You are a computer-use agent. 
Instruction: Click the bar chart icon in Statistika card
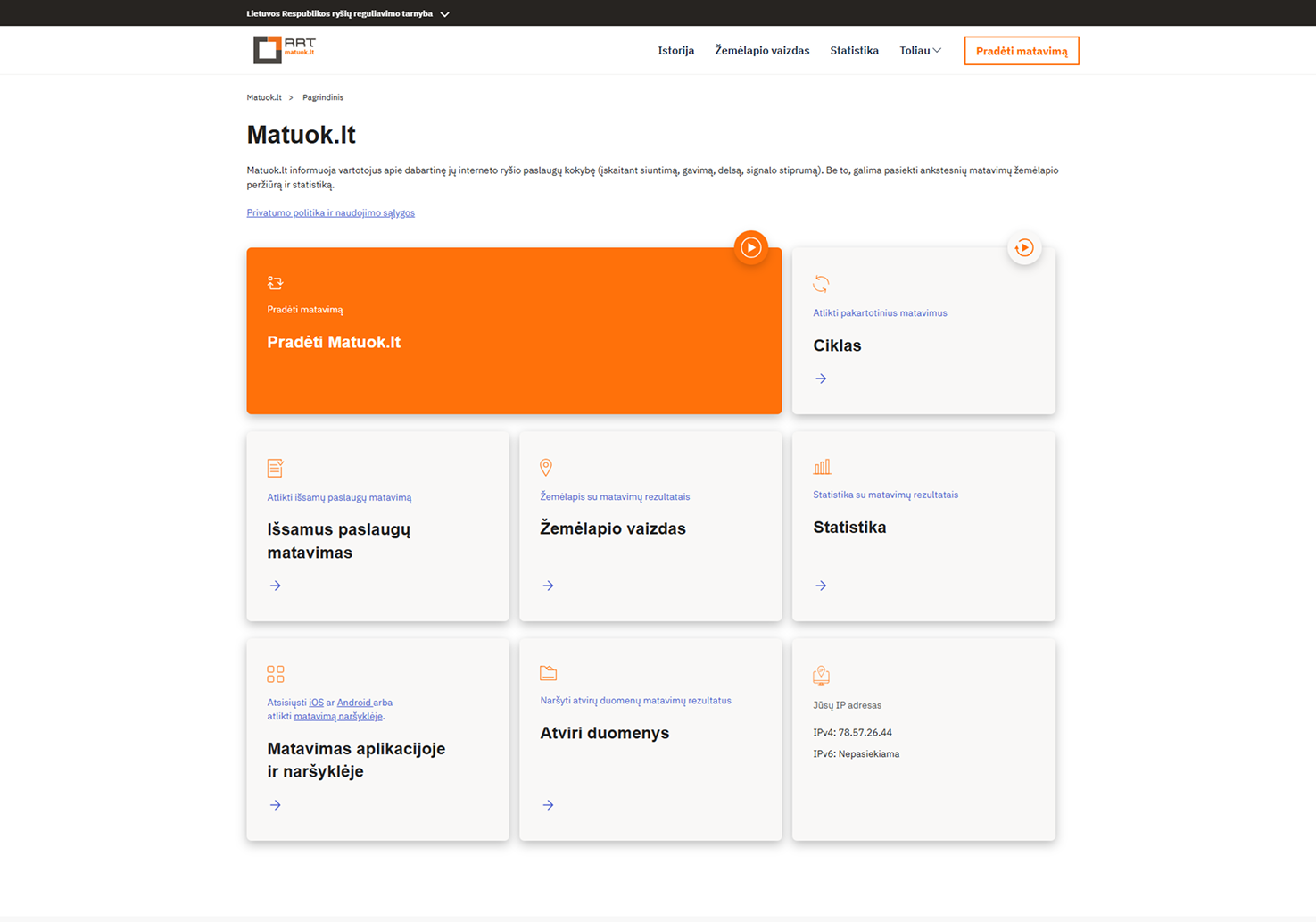pyautogui.click(x=822, y=466)
